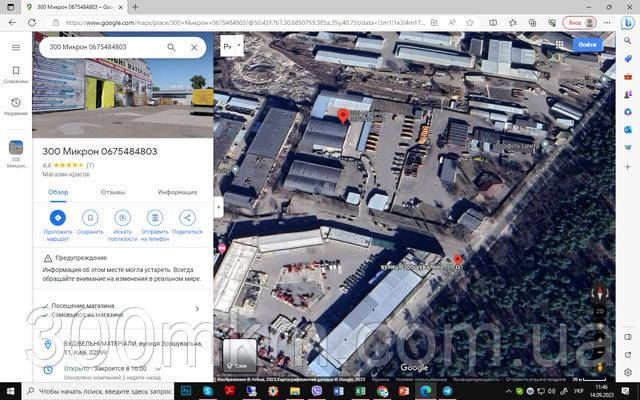The width and height of the screenshot is (640, 400).
Task: Open the Google apps grid icon
Action: pyautogui.click(x=559, y=44)
